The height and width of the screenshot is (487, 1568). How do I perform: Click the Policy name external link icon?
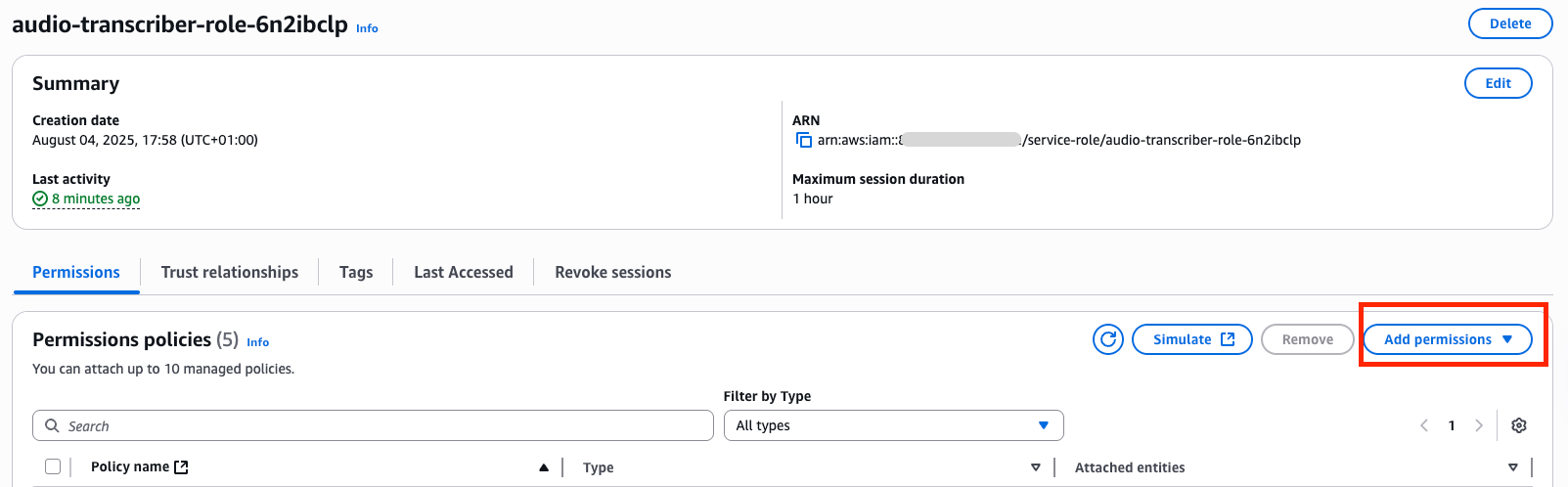click(181, 467)
